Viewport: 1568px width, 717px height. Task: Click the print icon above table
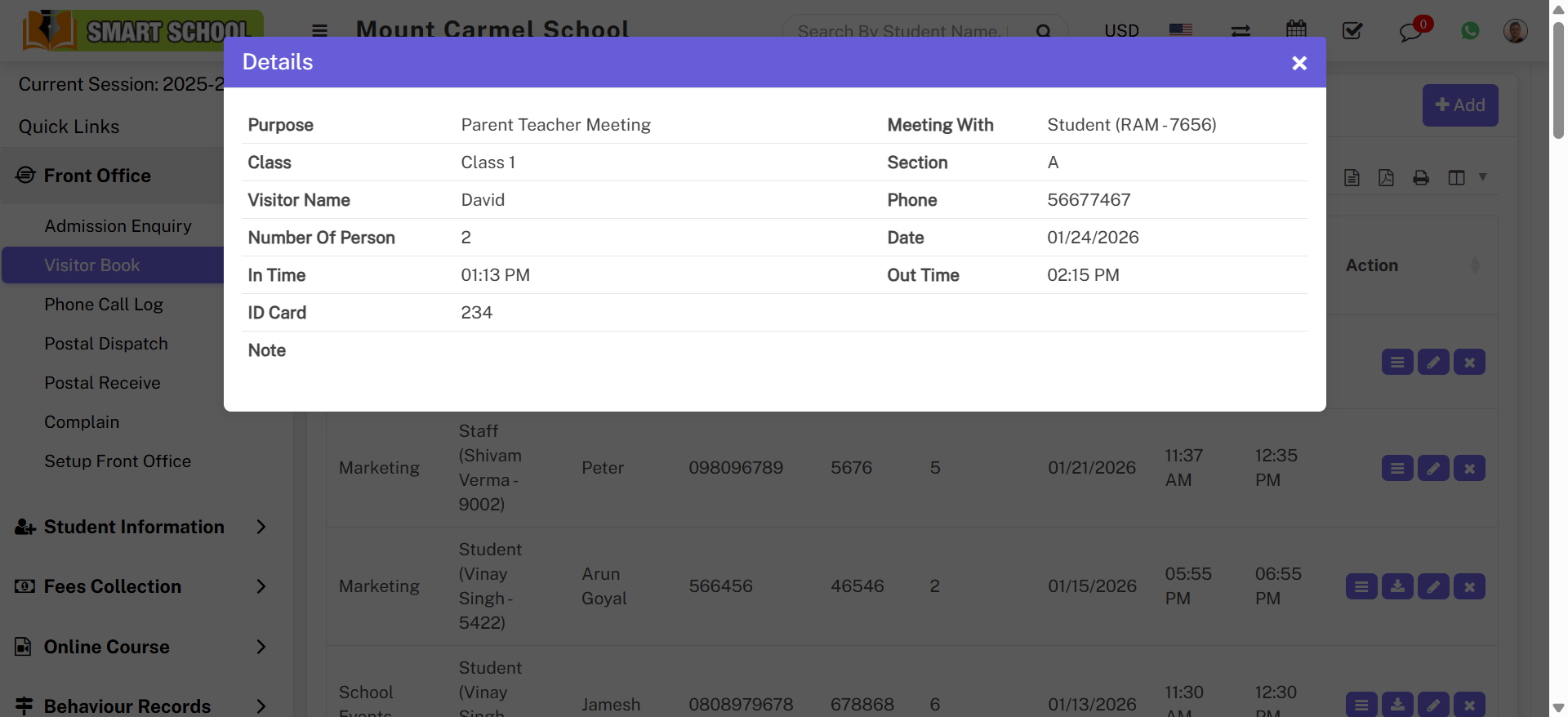coord(1421,178)
